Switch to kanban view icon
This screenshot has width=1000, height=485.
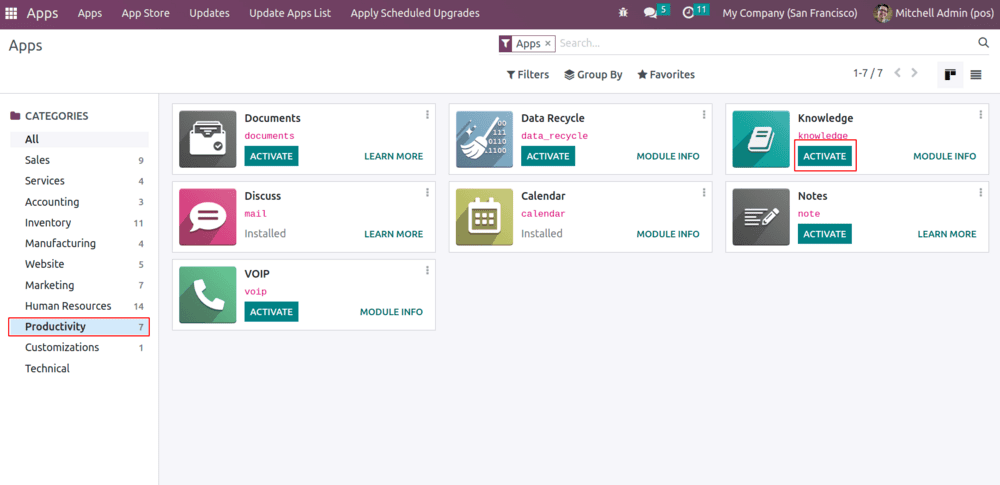950,74
